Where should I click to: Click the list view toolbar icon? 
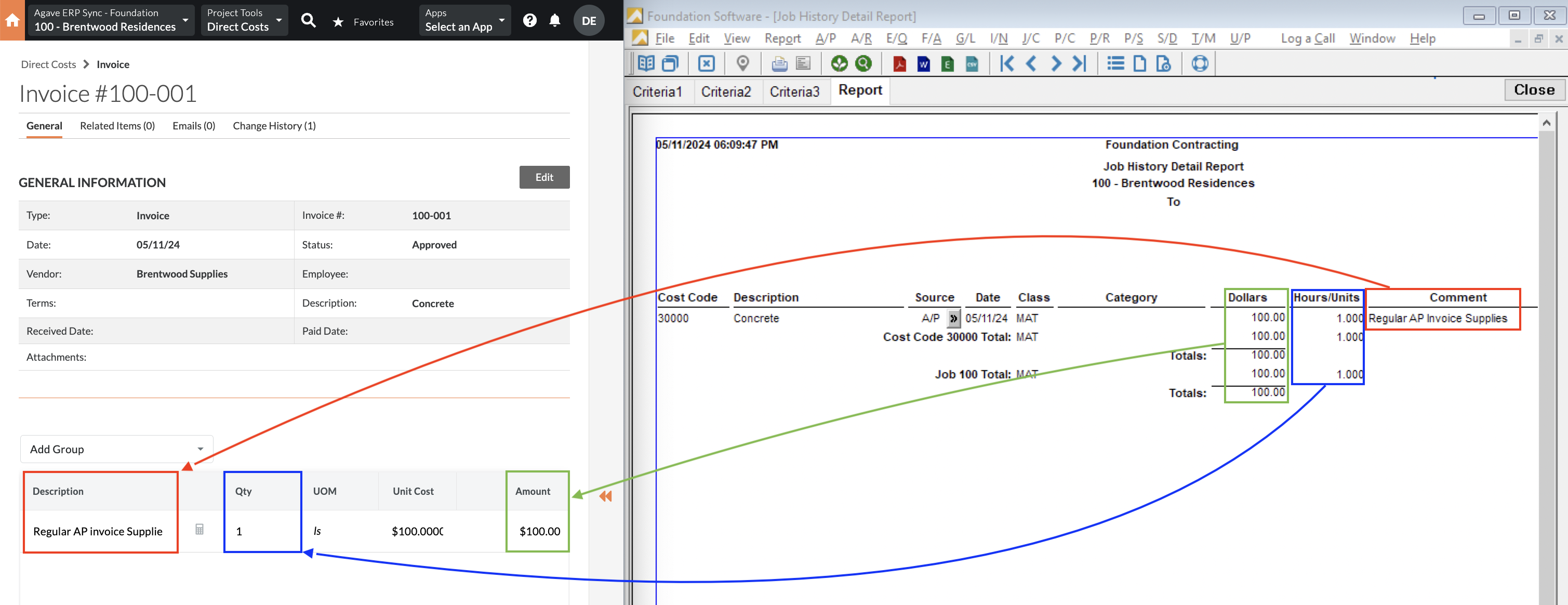1115,63
